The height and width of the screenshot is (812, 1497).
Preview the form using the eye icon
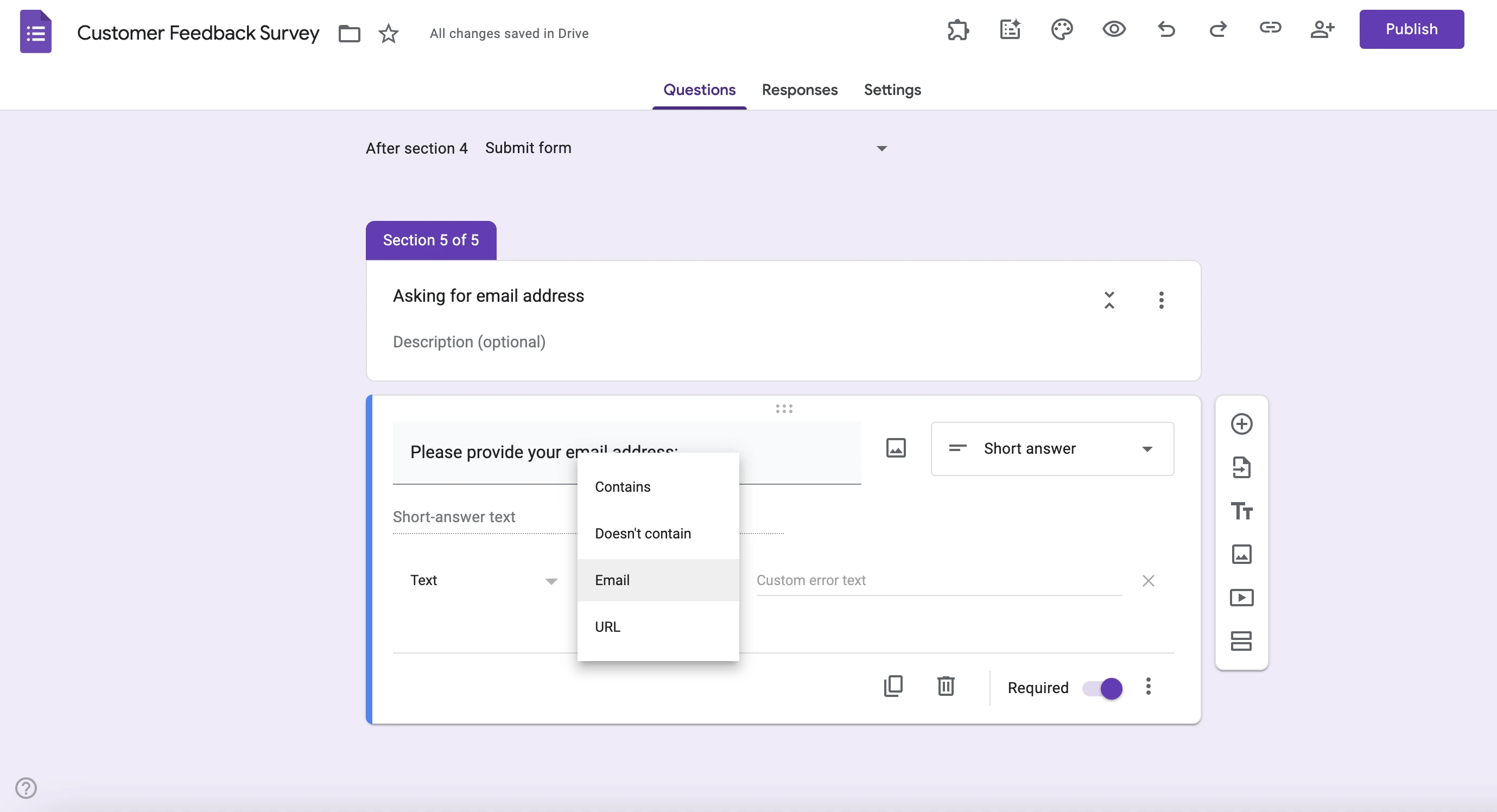(x=1114, y=30)
